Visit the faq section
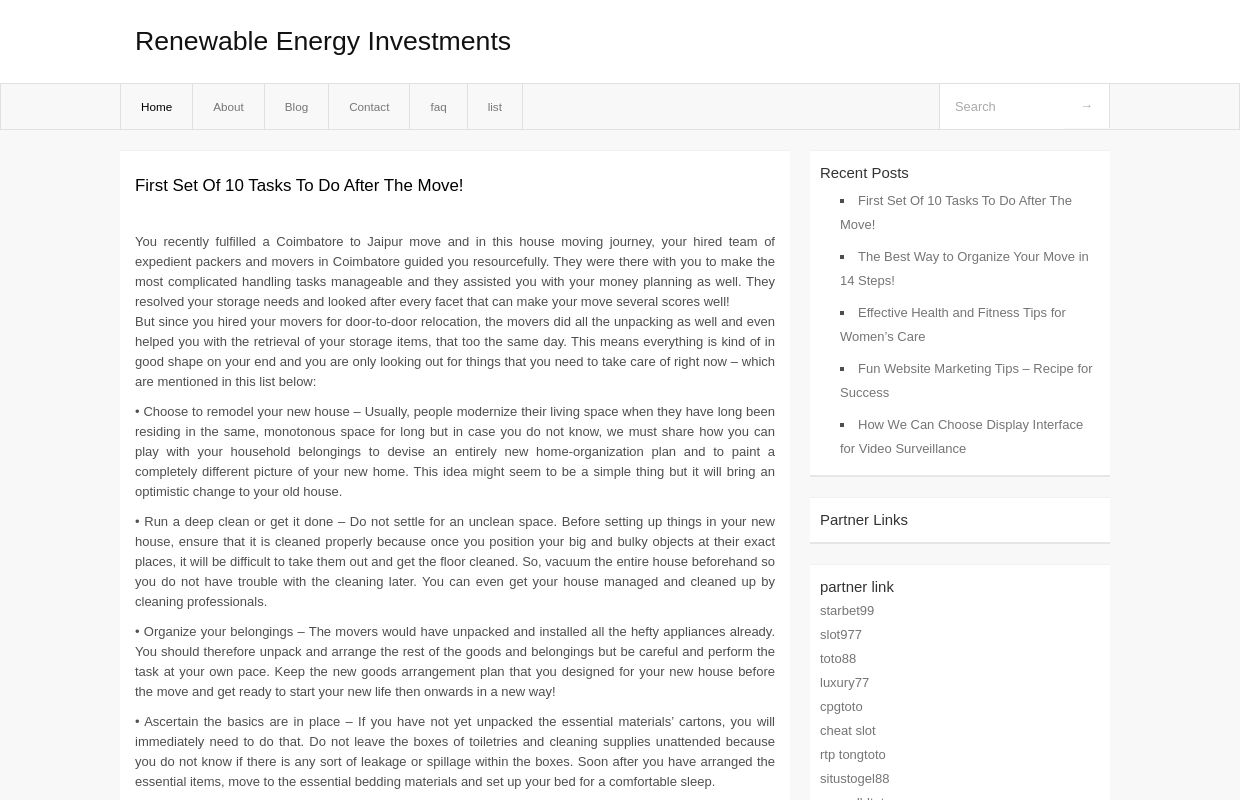 pos(438,106)
